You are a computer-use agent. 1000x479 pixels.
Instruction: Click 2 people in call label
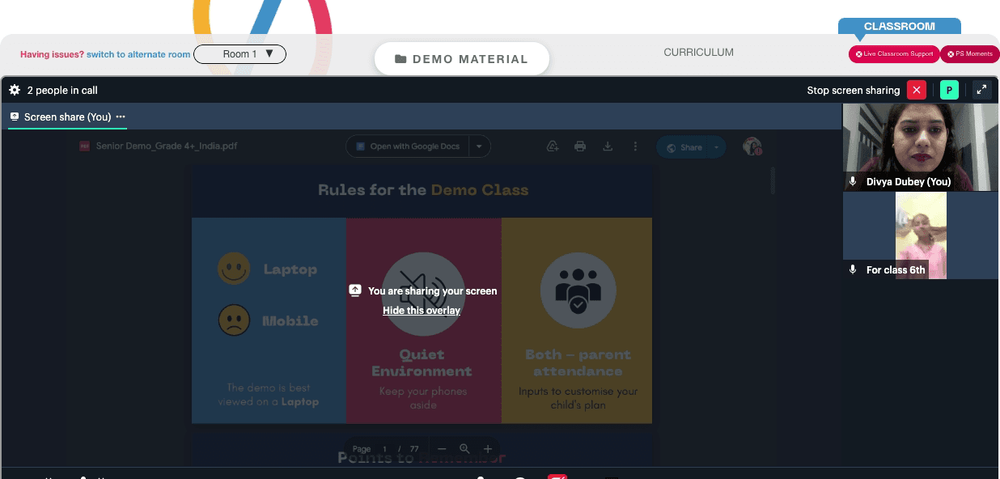pyautogui.click(x=62, y=91)
